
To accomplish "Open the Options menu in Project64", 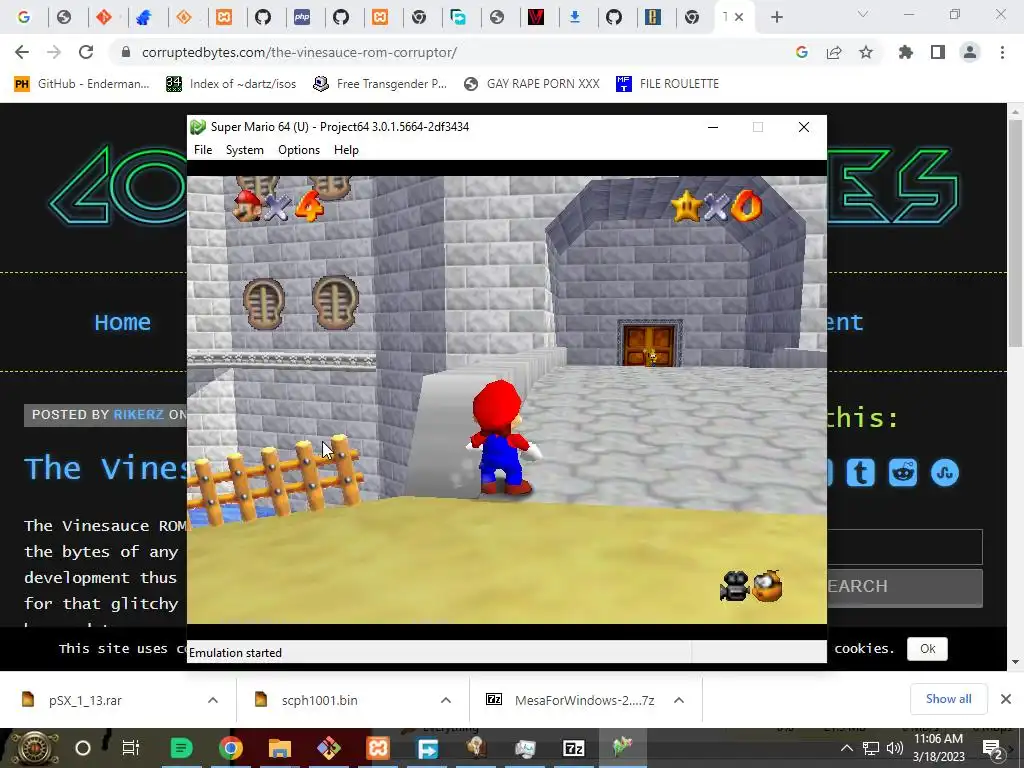I will point(299,150).
